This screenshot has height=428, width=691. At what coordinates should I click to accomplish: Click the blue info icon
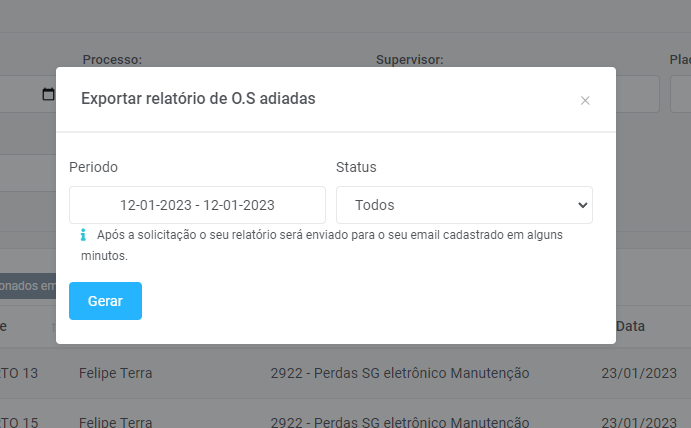83,235
